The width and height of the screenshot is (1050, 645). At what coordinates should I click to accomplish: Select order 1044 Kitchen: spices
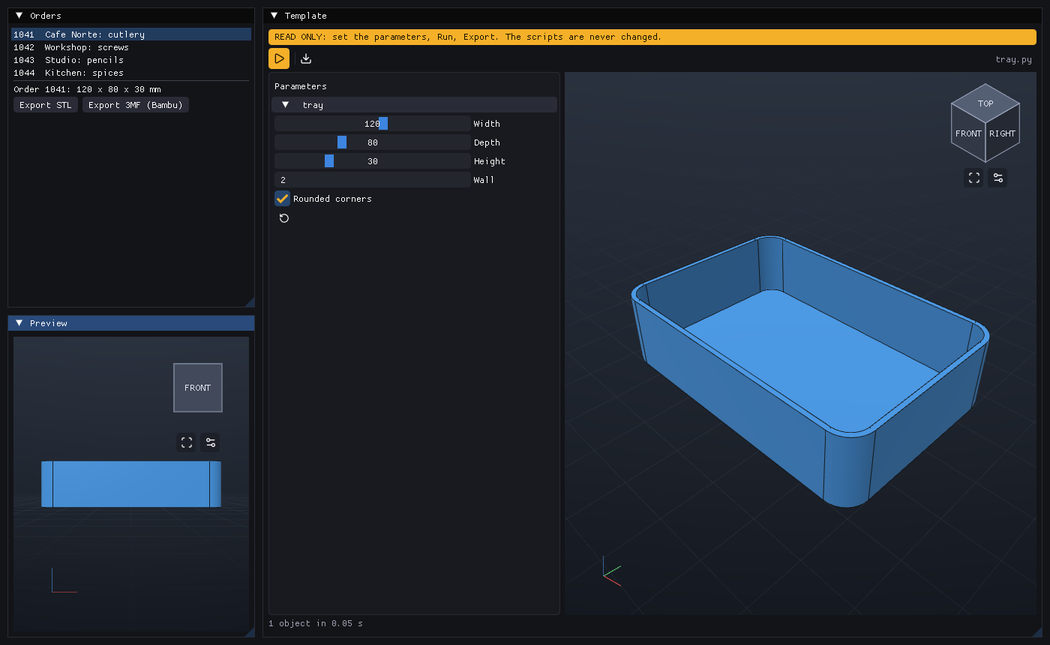coord(131,72)
